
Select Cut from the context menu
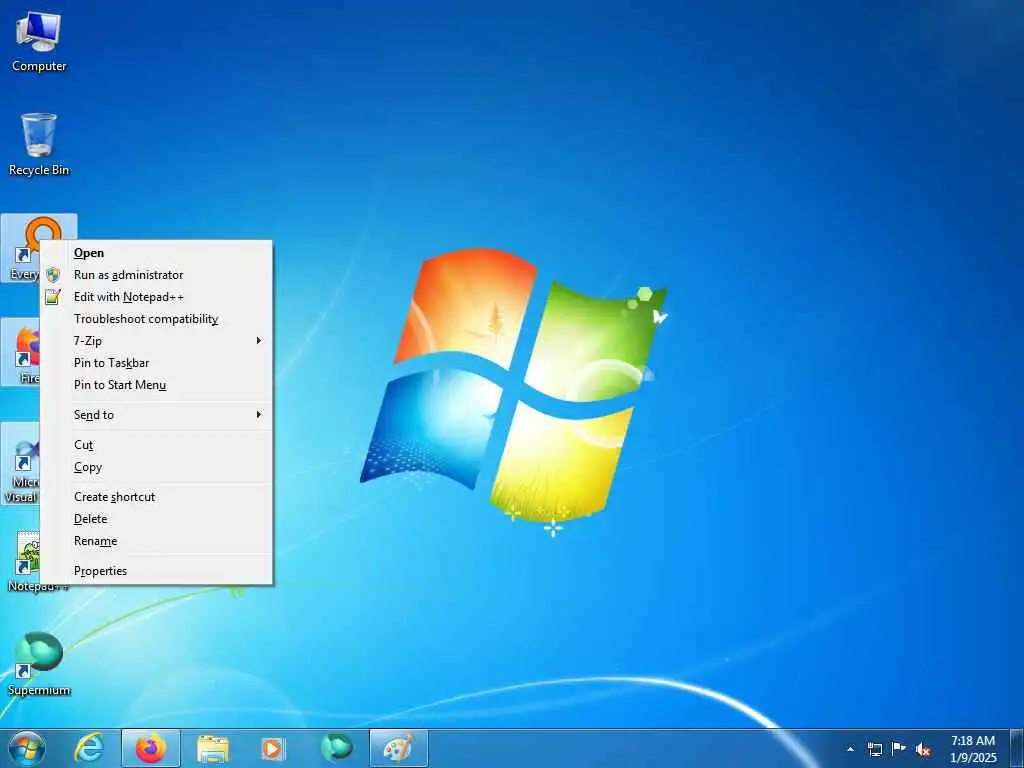point(157,445)
